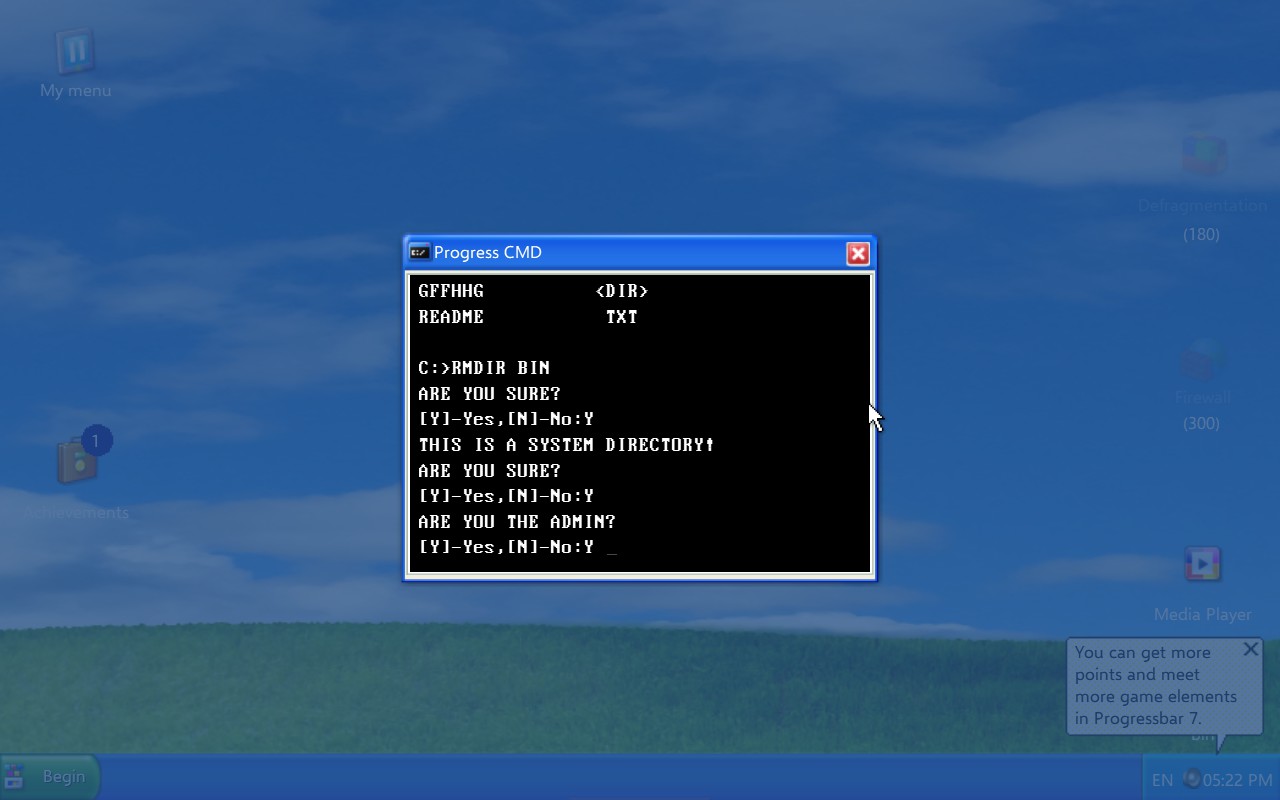Dismiss the Progressbar 7 tooltip balloon

pyautogui.click(x=1250, y=650)
